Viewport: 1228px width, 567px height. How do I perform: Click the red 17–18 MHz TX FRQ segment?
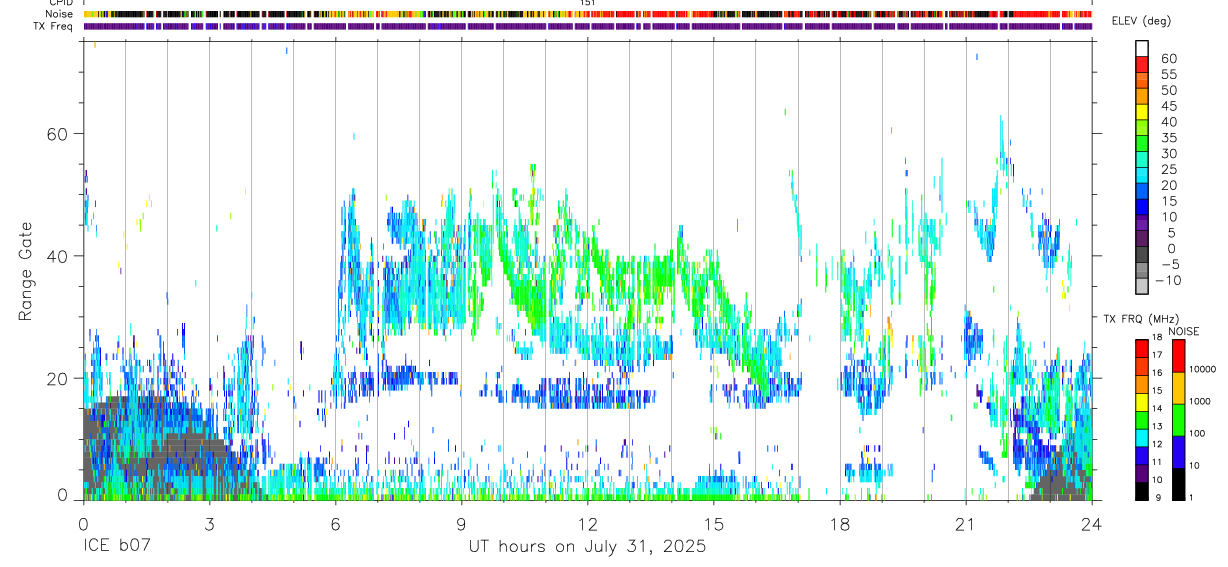[x=1142, y=348]
